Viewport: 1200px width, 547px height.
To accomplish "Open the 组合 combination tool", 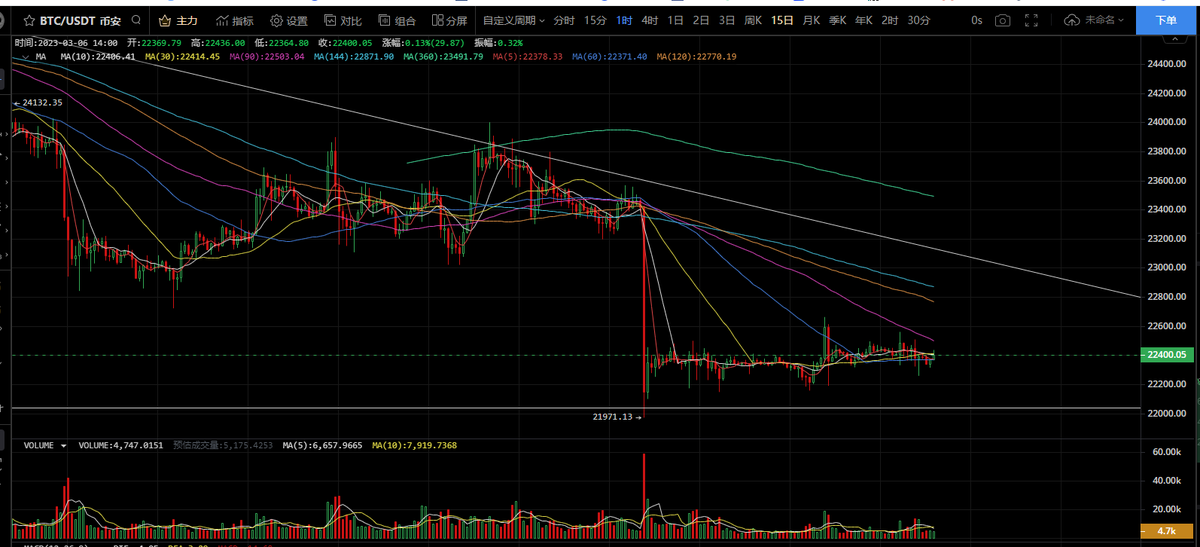I will click(398, 20).
